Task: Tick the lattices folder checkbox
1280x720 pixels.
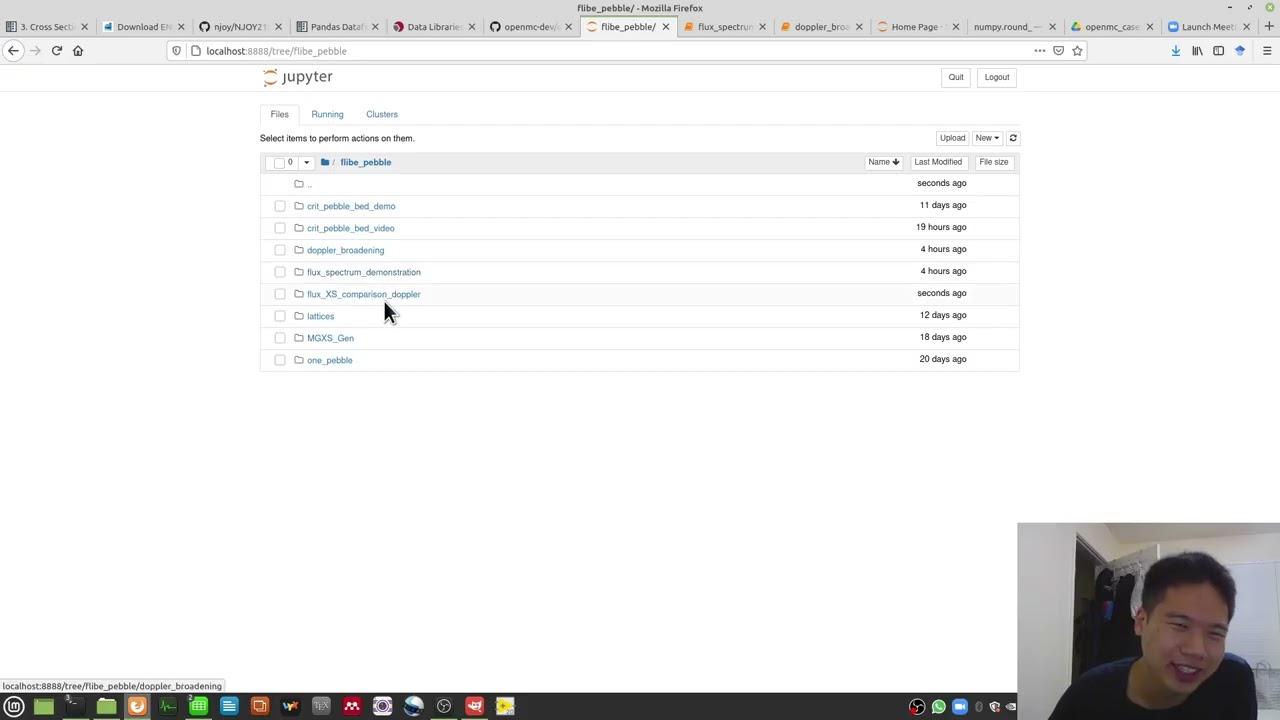Action: point(280,316)
